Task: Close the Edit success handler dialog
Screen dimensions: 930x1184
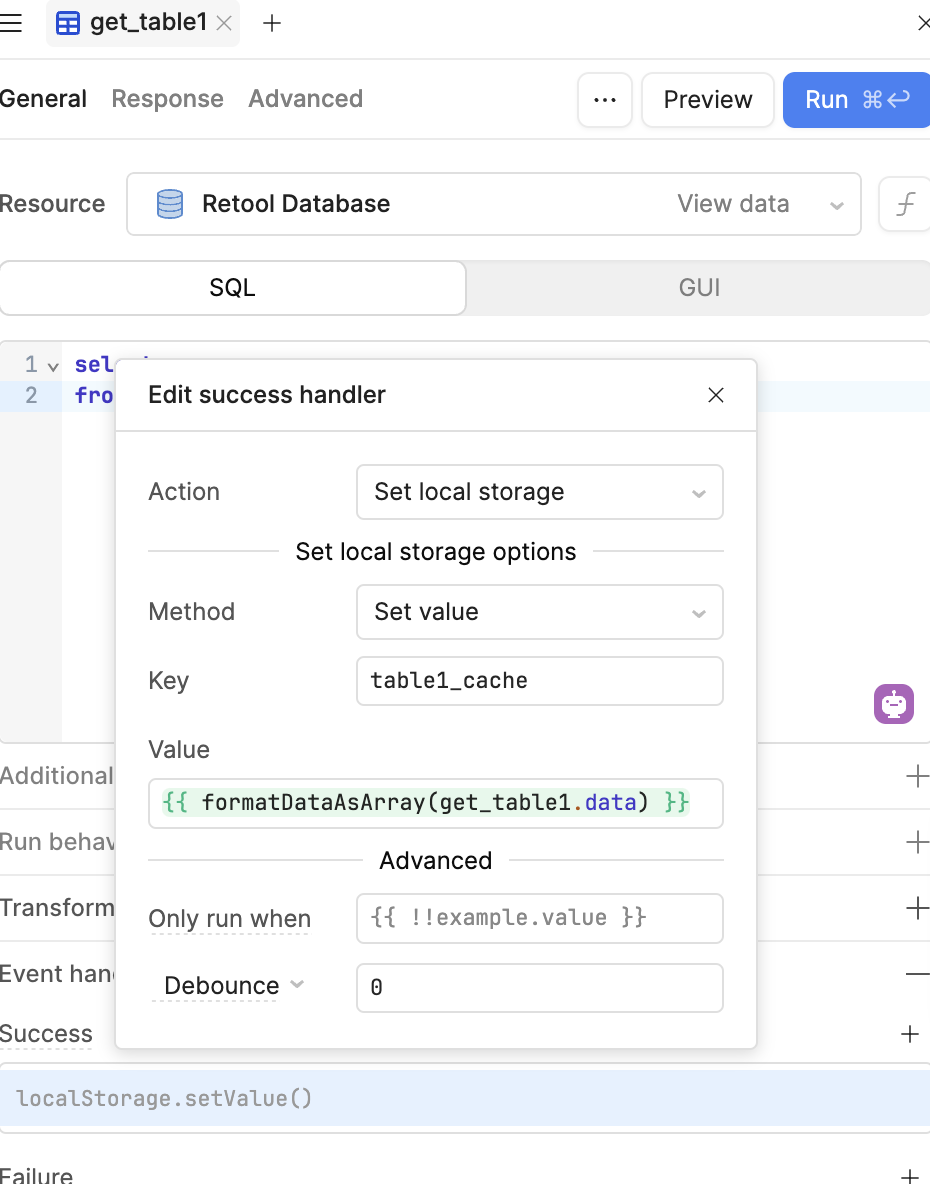Action: pos(716,395)
